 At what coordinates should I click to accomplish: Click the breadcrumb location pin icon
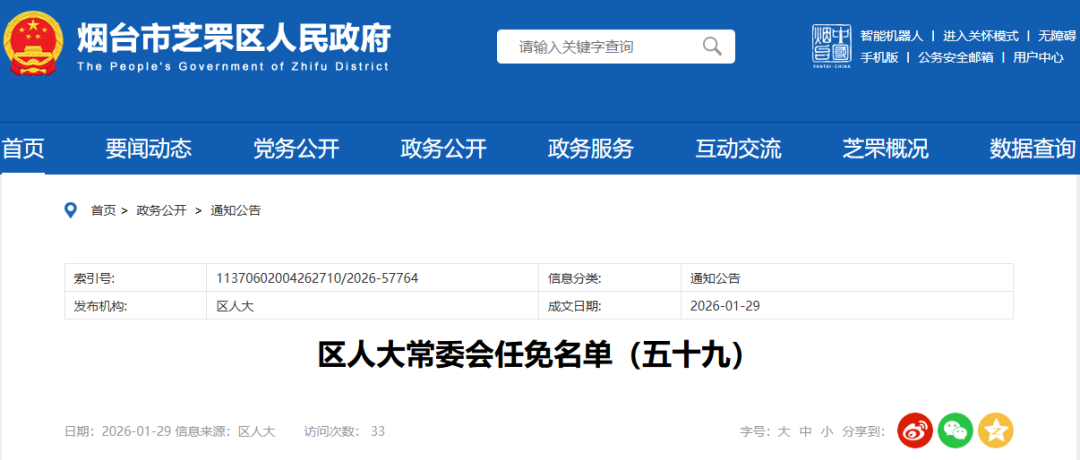pos(71,210)
